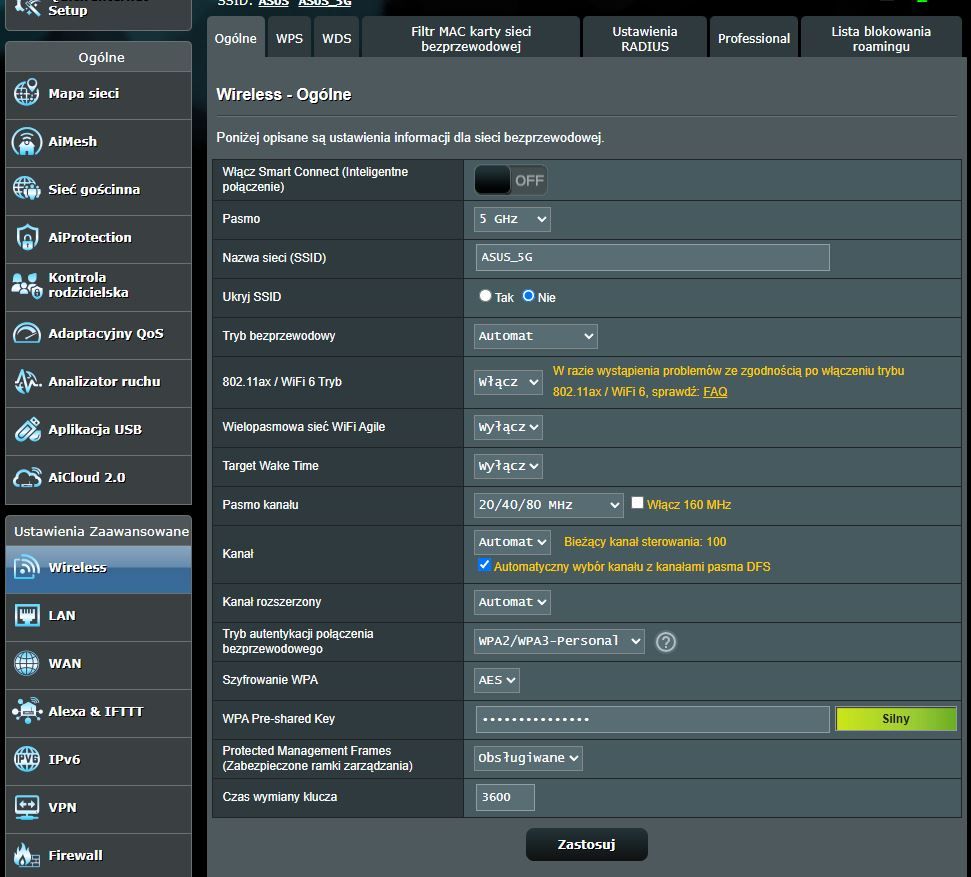Click Nazwa sieci SSID input field
Image resolution: width=971 pixels, height=877 pixels.
tap(652, 257)
